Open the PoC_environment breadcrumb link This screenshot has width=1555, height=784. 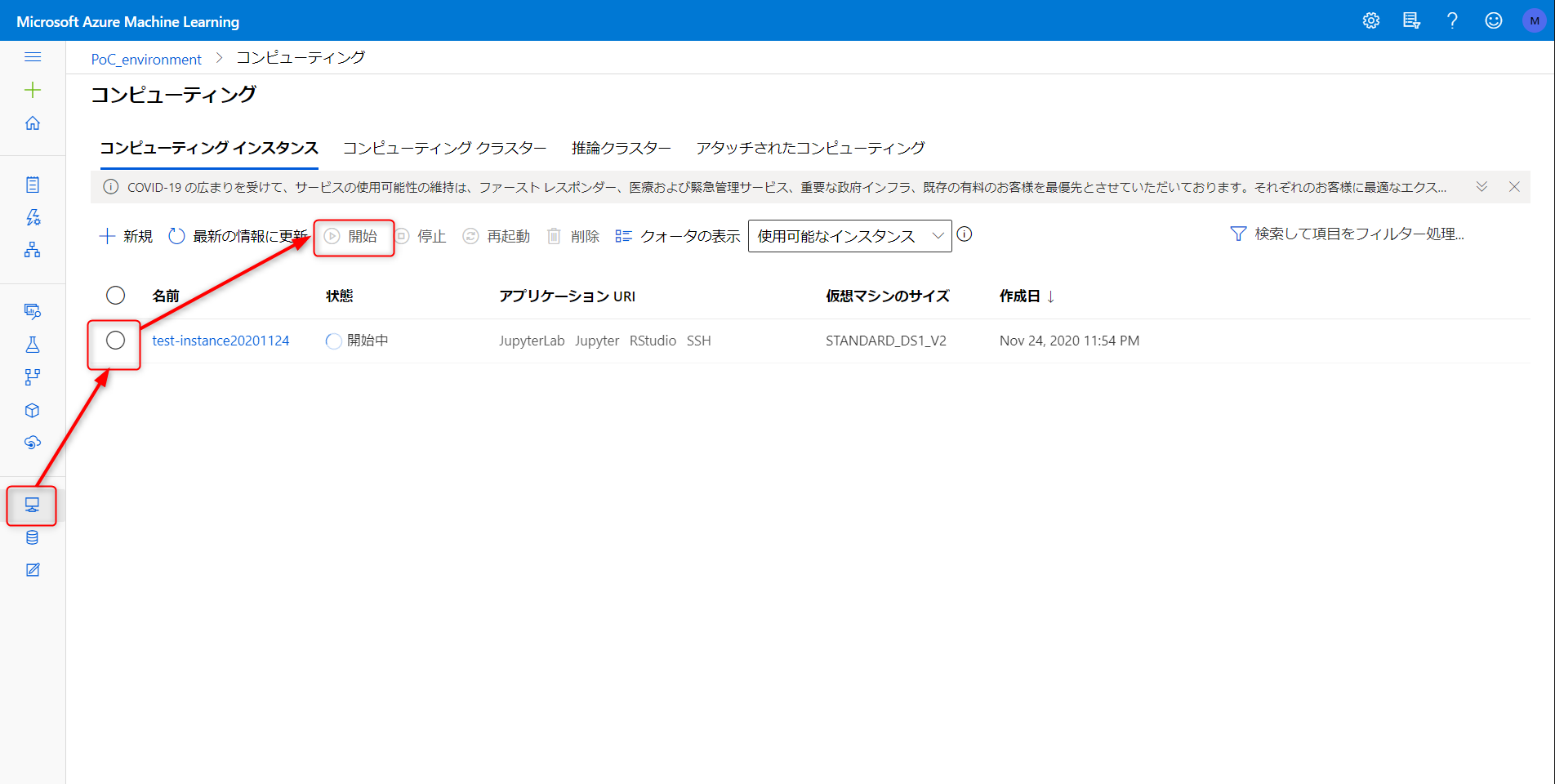click(x=146, y=59)
